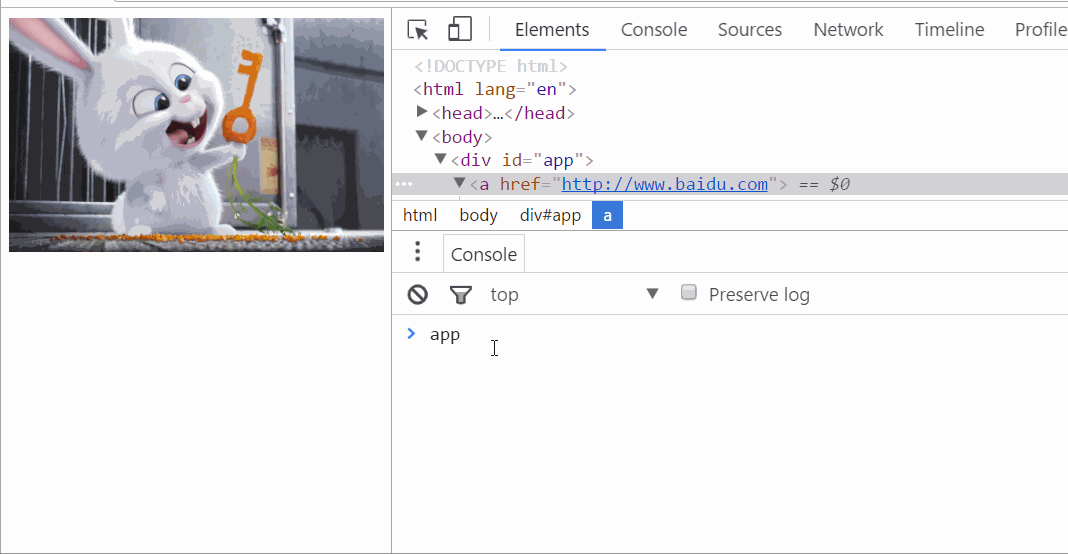Select the Console drawer tab
Screen dimensions: 1068x554
(x=484, y=254)
